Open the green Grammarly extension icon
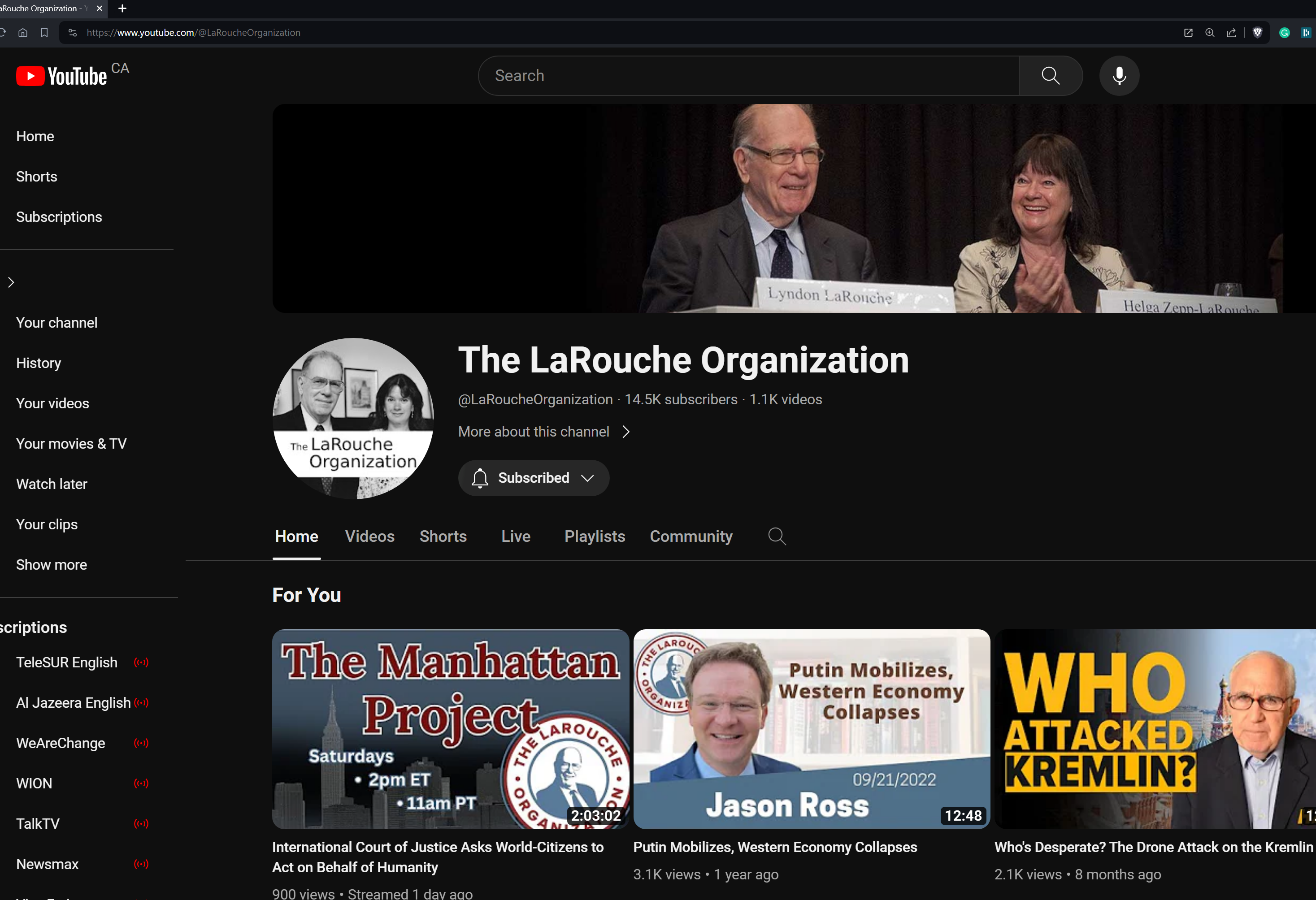The image size is (1316, 900). [x=1284, y=33]
